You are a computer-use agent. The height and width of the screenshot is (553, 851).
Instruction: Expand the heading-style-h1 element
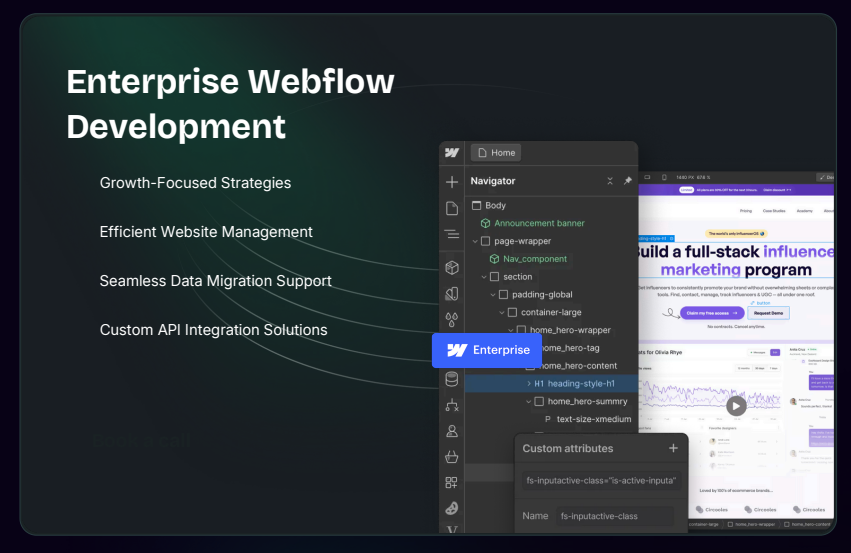529,384
